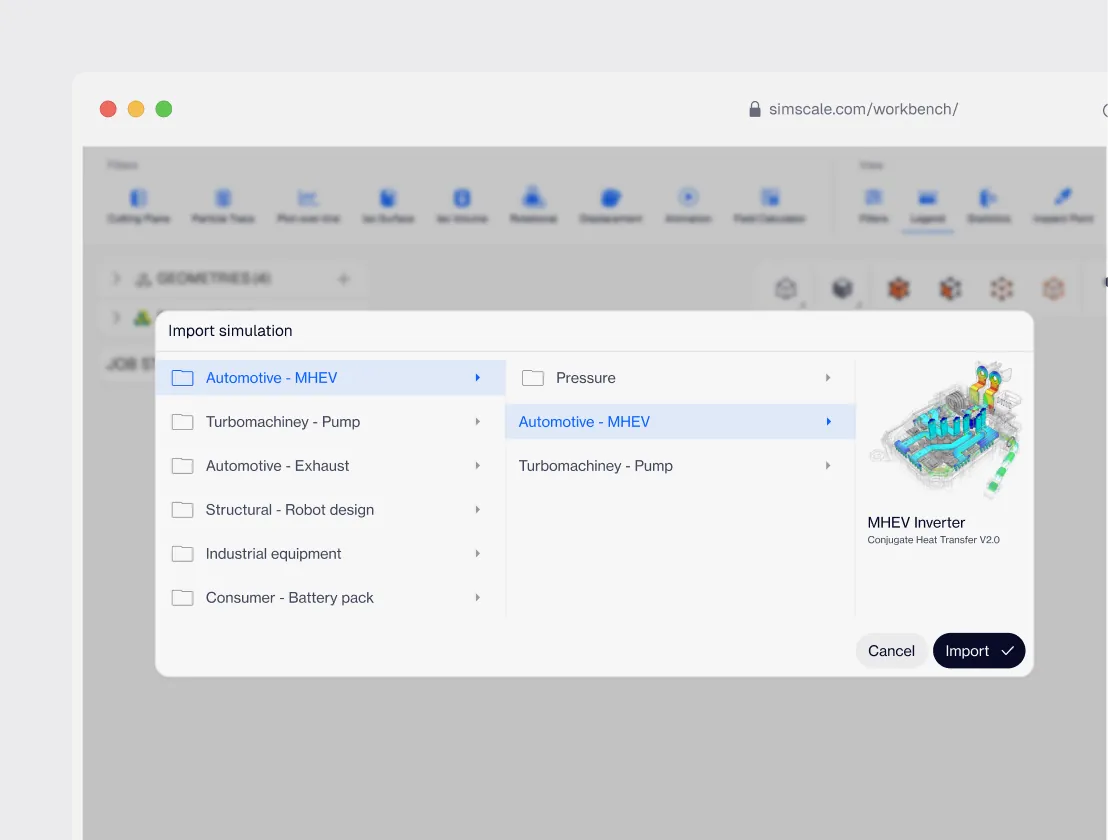The height and width of the screenshot is (840, 1108).
Task: Open the 'Pressure' folder row
Action: pyautogui.click(x=680, y=378)
